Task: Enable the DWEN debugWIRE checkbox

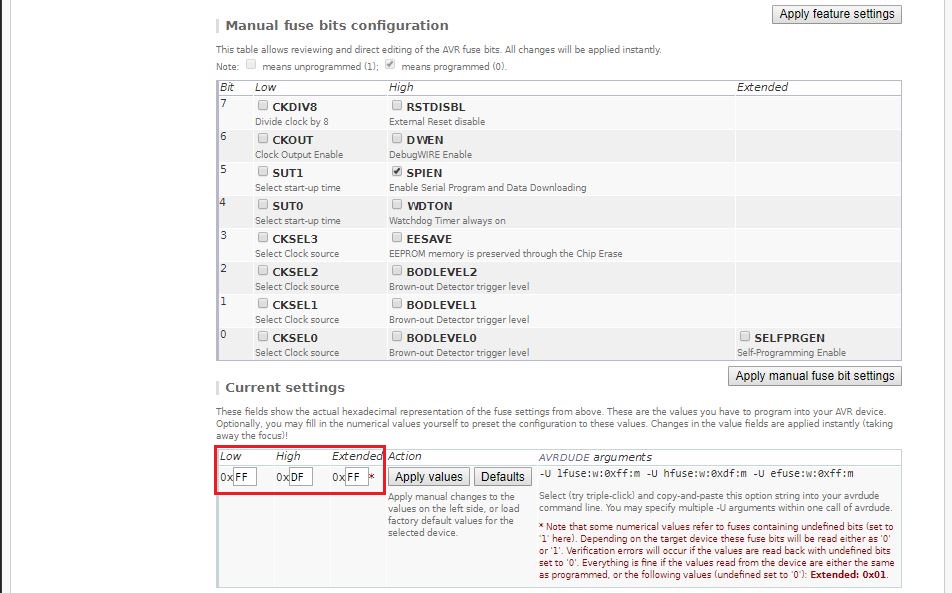Action: click(x=397, y=139)
